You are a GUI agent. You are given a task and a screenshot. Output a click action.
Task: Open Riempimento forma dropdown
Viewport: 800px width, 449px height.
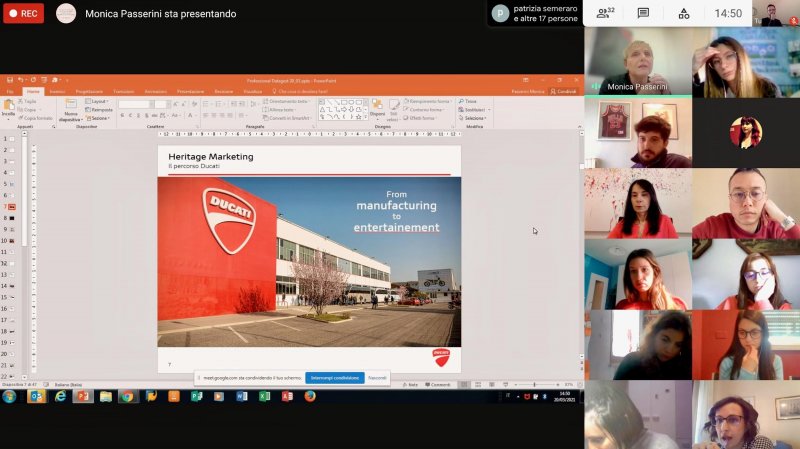427,102
